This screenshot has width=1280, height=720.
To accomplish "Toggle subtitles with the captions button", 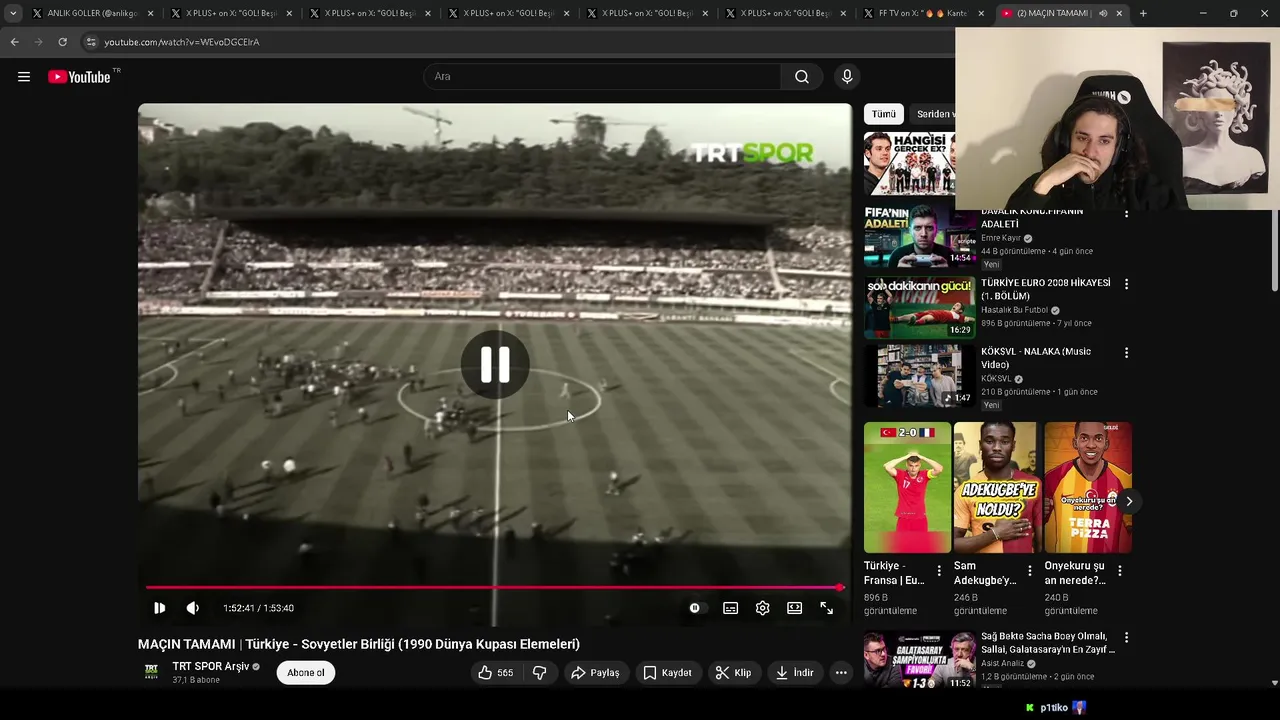I will [731, 608].
